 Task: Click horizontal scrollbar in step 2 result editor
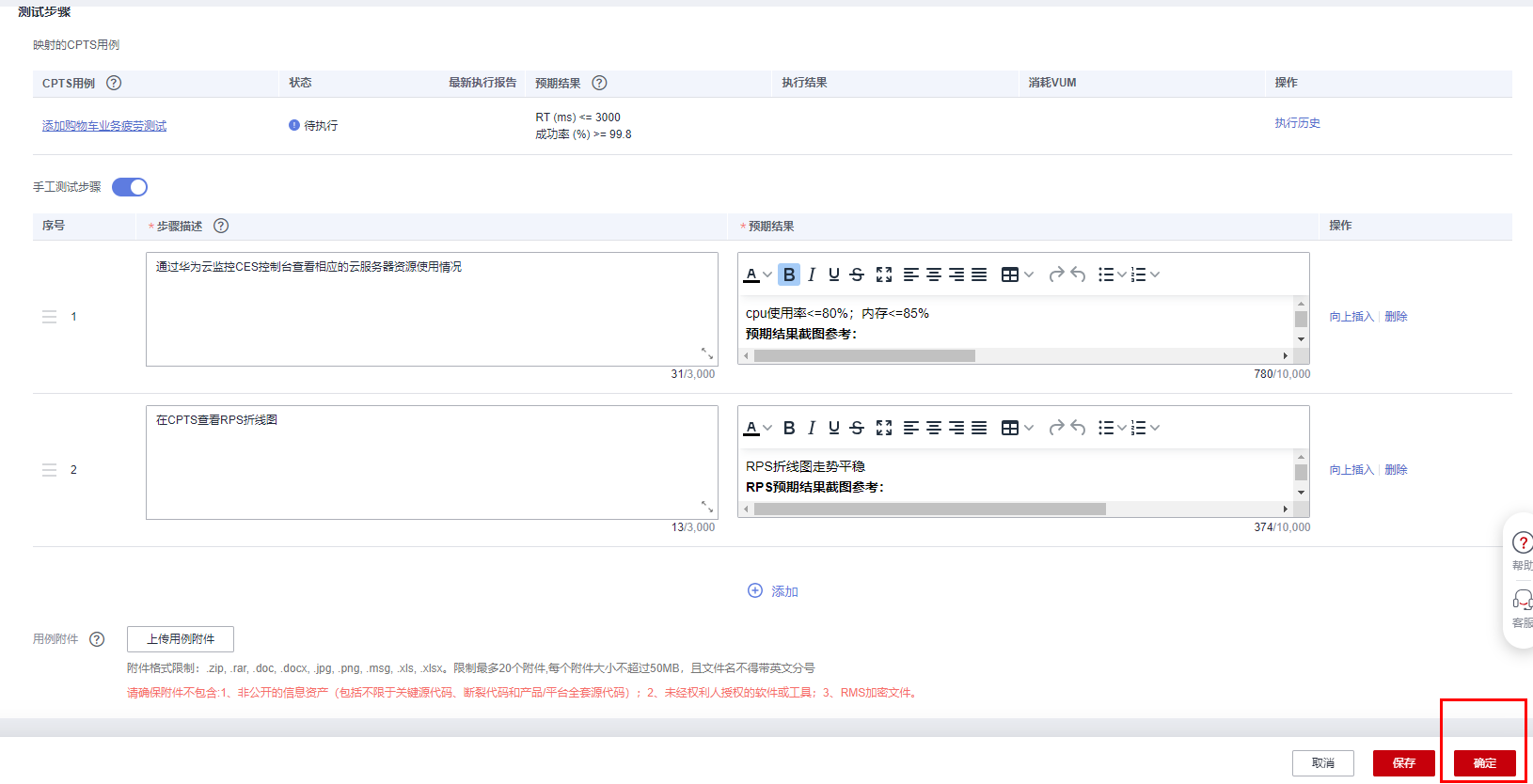pos(930,510)
